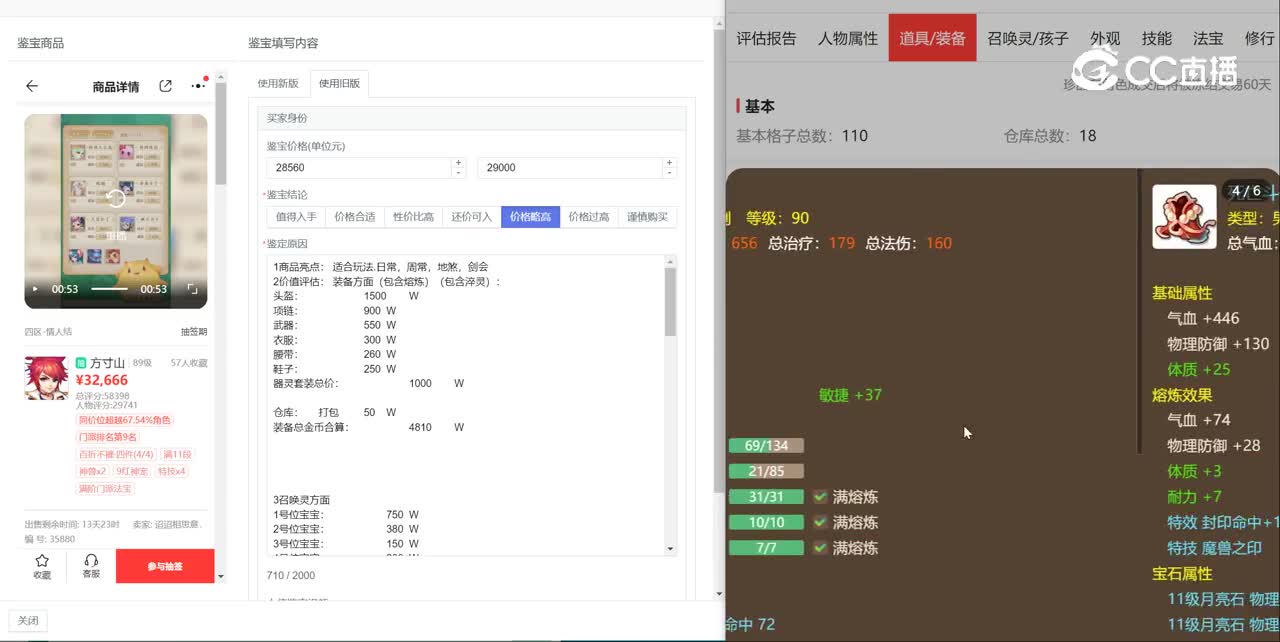Select the 价格略高 appraisal conclusion
The image size is (1280, 642).
pos(530,217)
